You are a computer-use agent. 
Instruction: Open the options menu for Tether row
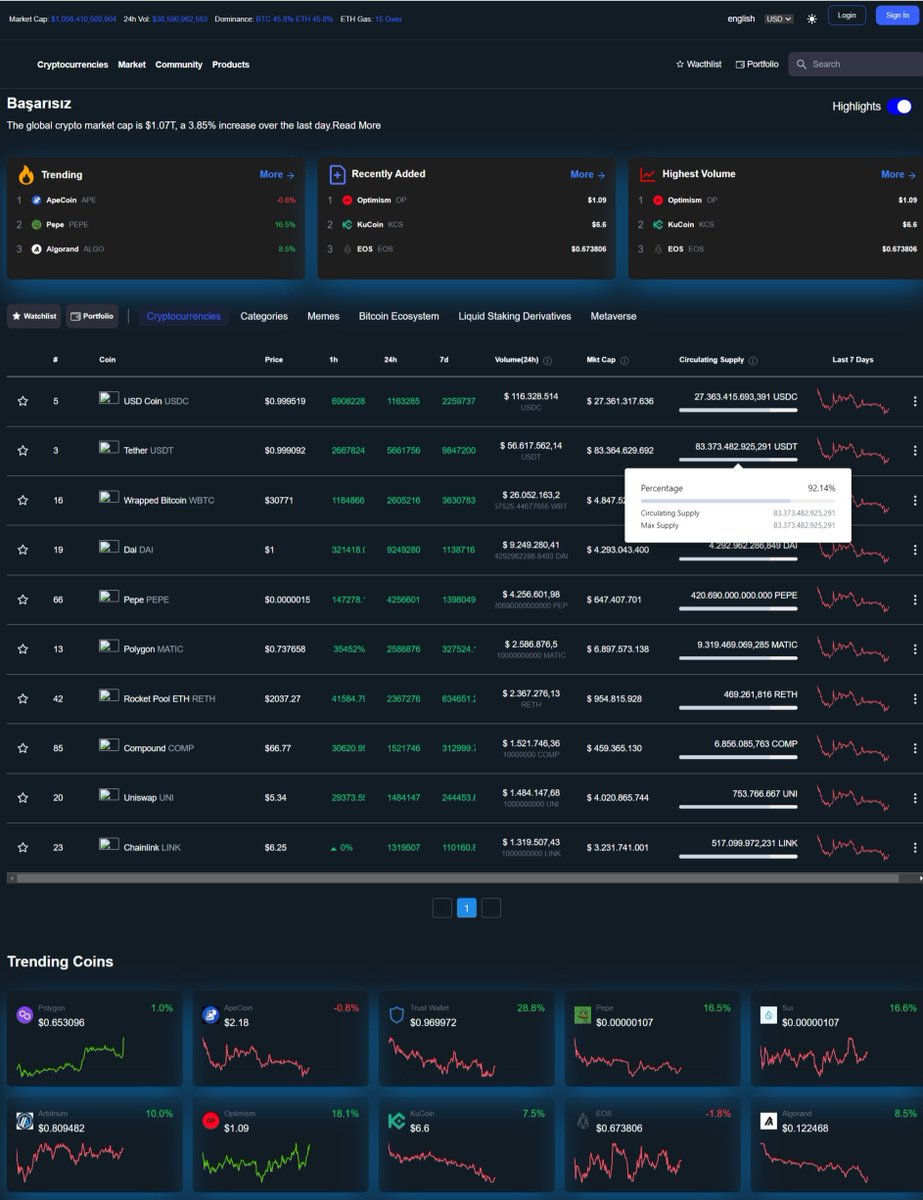[913, 450]
